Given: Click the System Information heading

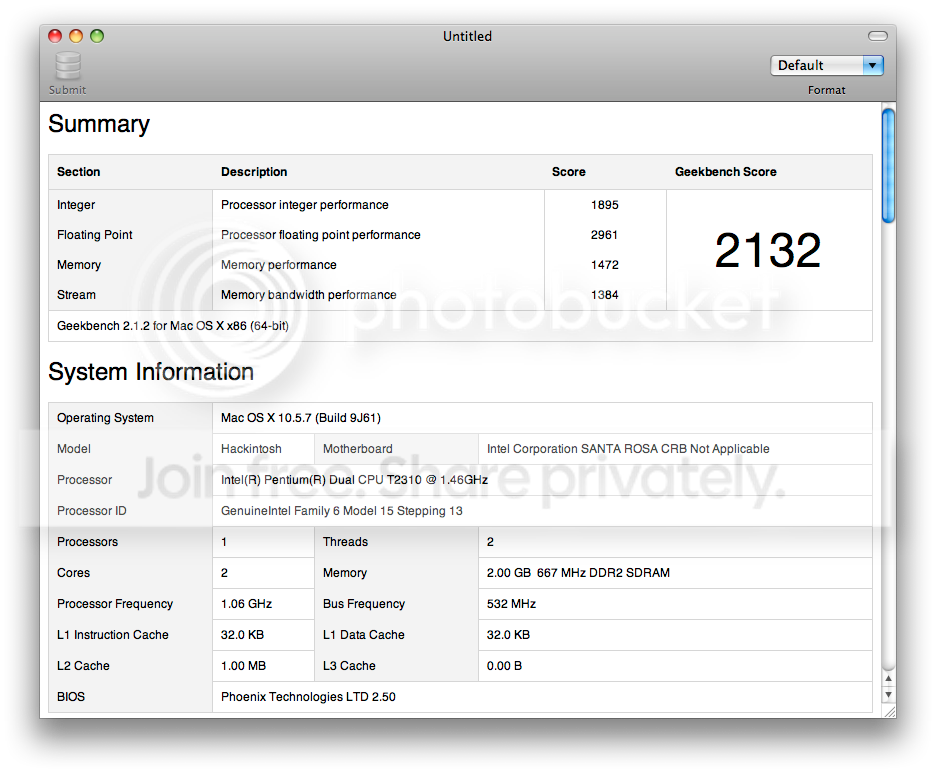Looking at the screenshot, I should pos(151,372).
